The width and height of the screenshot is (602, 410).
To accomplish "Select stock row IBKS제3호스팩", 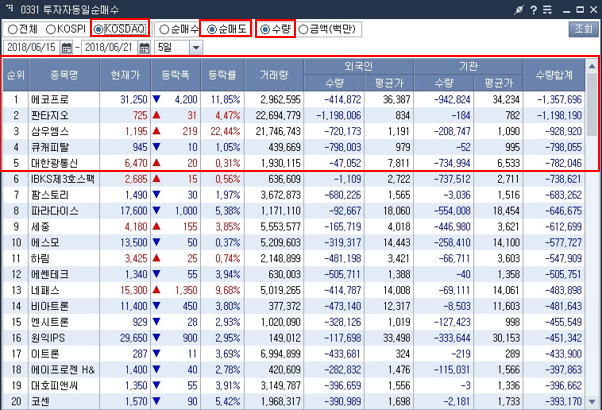I will 294,179.
